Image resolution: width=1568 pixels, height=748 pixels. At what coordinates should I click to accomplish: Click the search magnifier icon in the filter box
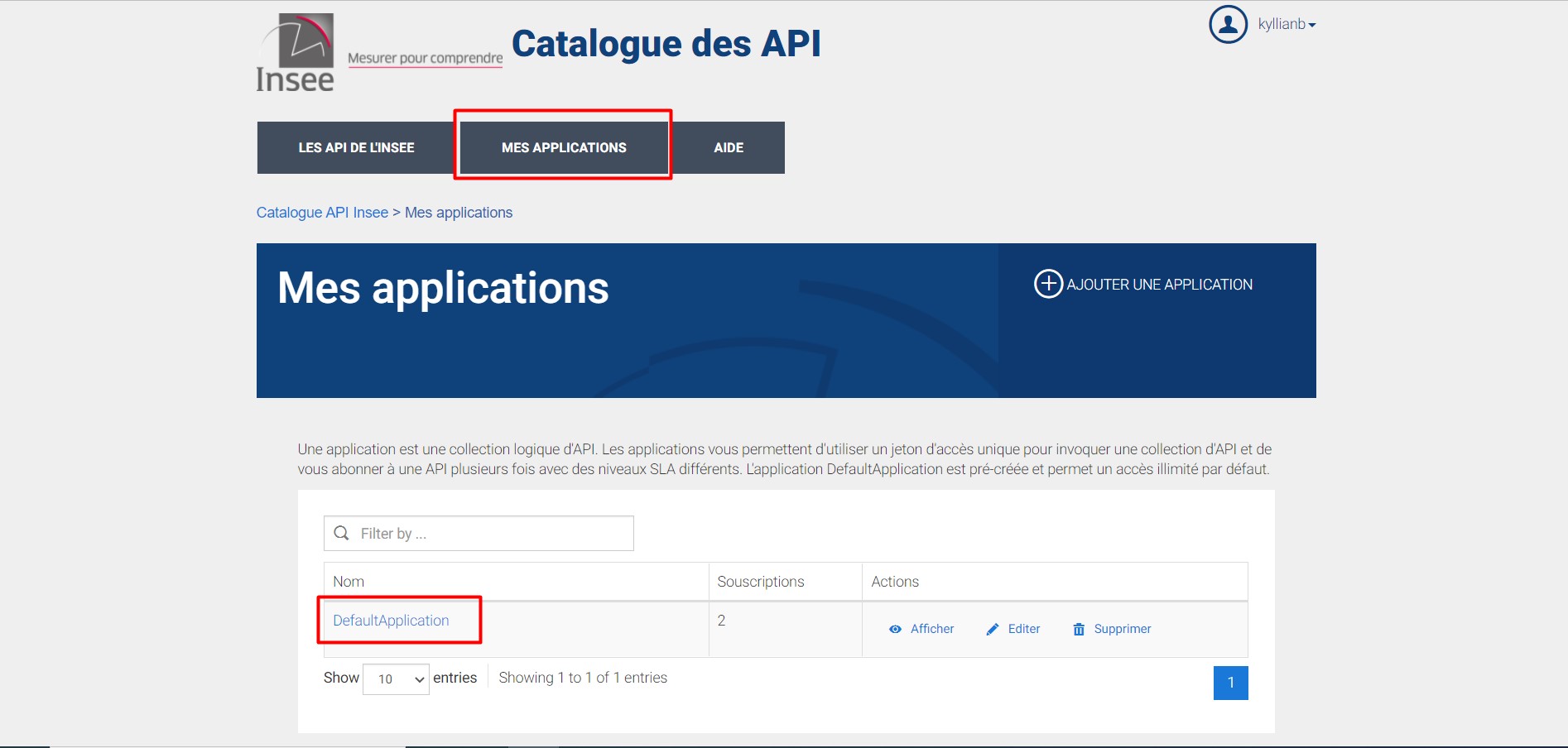pos(341,533)
